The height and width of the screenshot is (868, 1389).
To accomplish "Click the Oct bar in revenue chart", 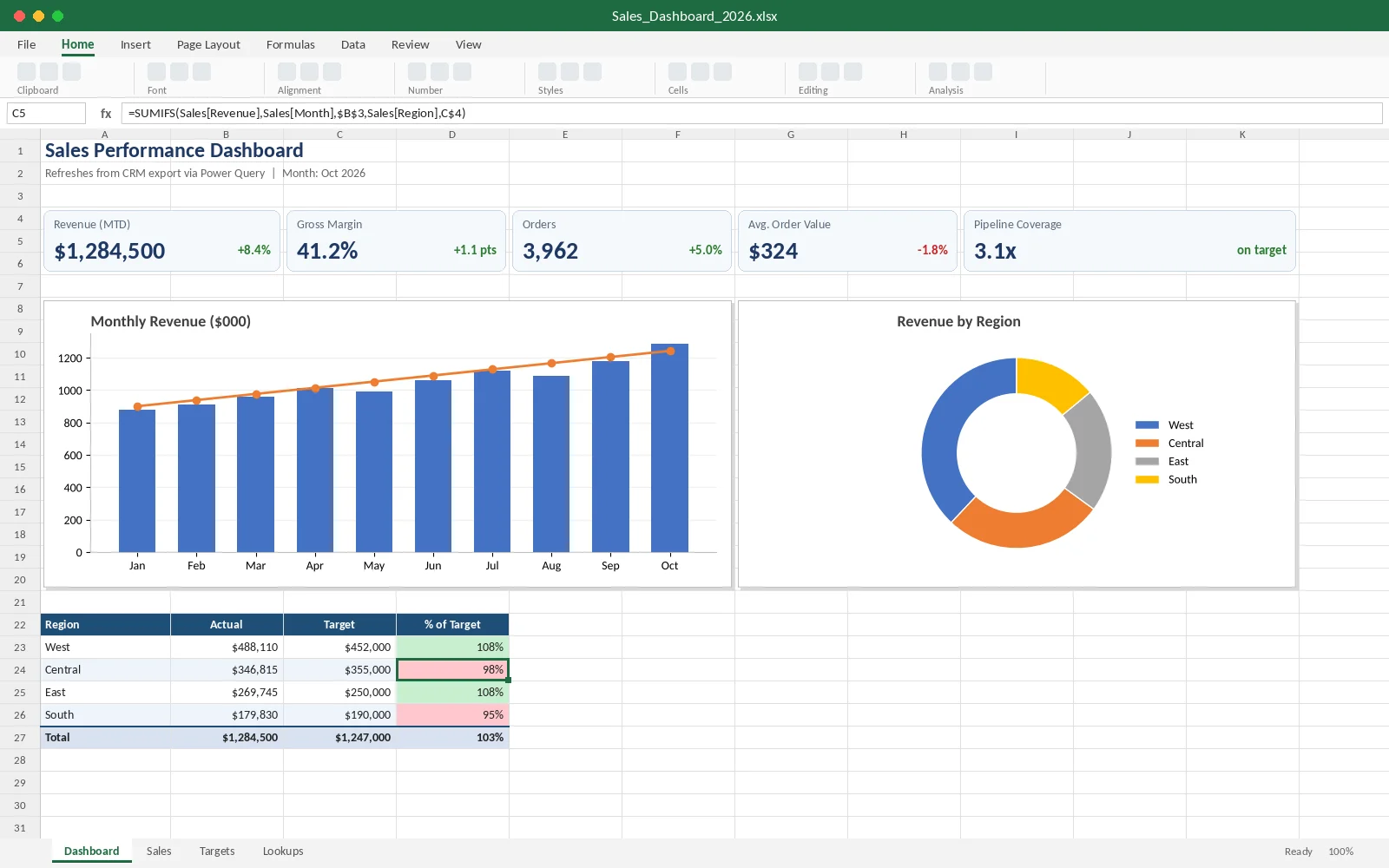I will click(x=669, y=448).
